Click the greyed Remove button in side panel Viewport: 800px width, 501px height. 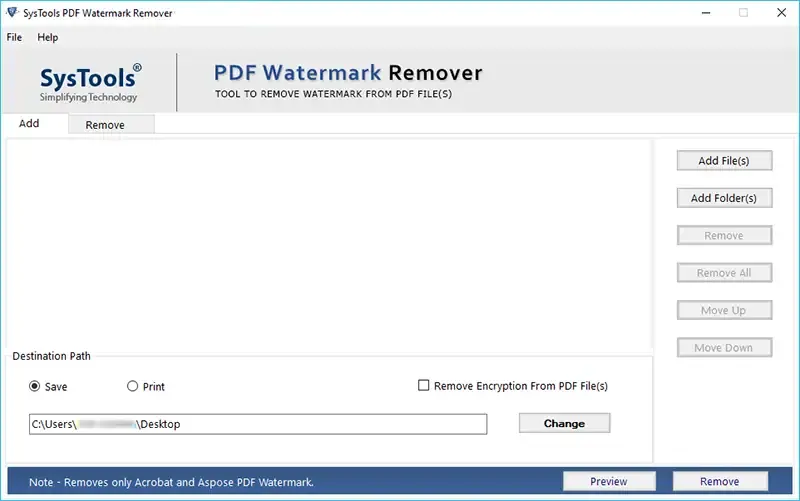[x=724, y=236]
